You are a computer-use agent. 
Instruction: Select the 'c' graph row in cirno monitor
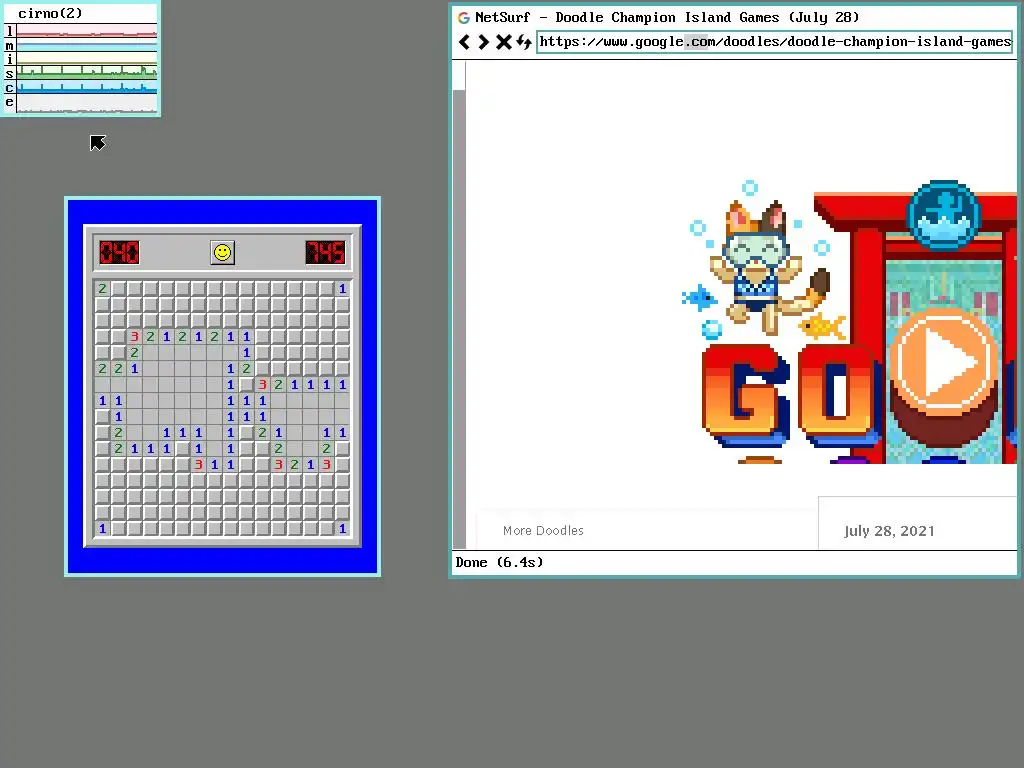coord(81,88)
